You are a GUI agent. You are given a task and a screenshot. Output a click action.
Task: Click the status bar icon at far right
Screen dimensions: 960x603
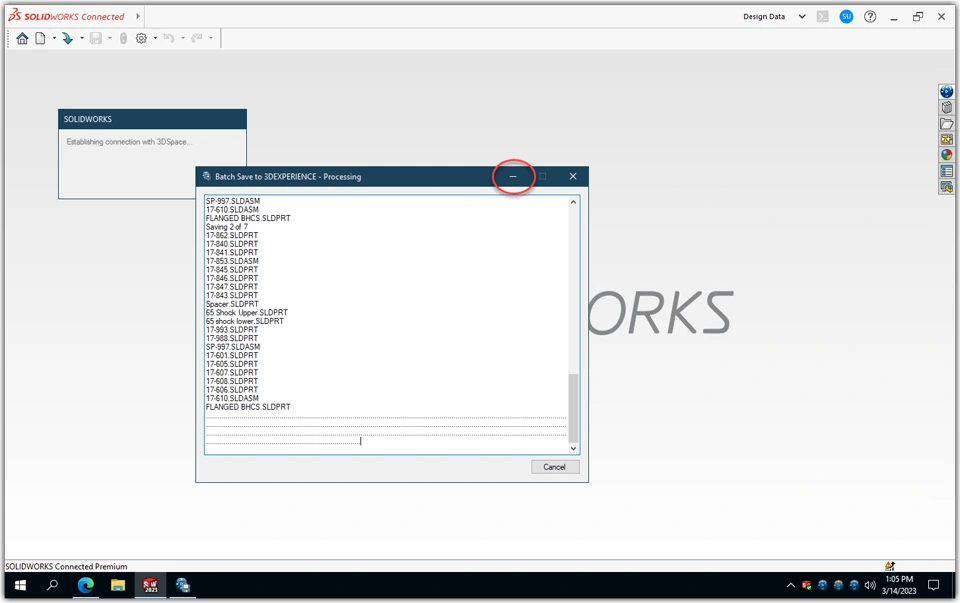[x=890, y=566]
